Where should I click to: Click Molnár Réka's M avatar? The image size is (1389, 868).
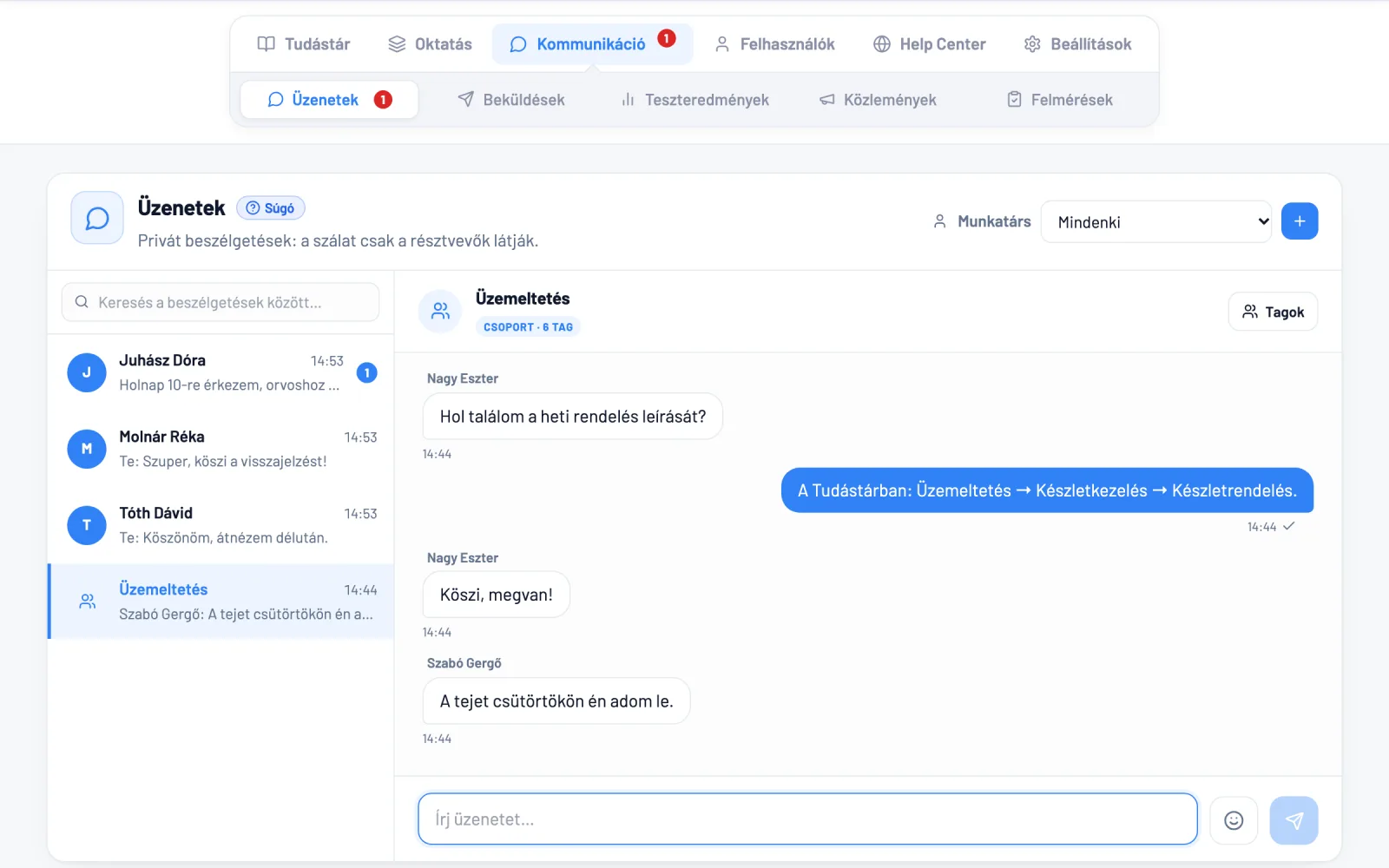87,449
